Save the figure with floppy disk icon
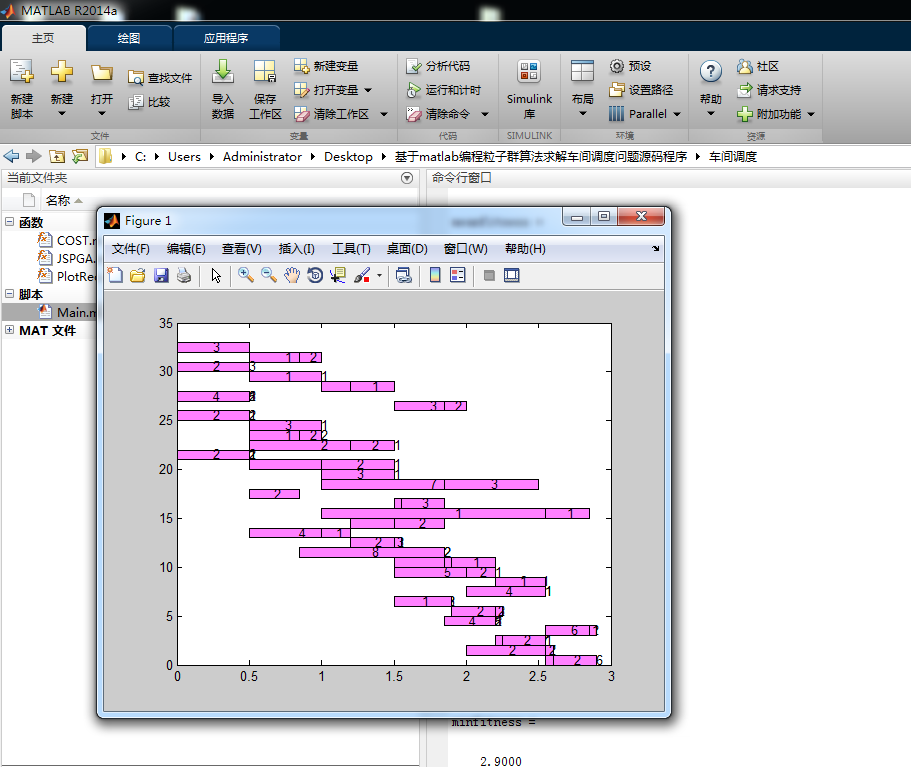The image size is (911, 767). tap(161, 275)
